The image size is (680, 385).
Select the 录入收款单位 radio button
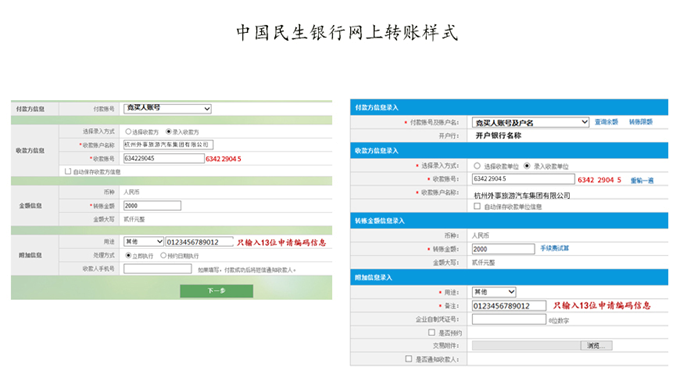pos(527,166)
